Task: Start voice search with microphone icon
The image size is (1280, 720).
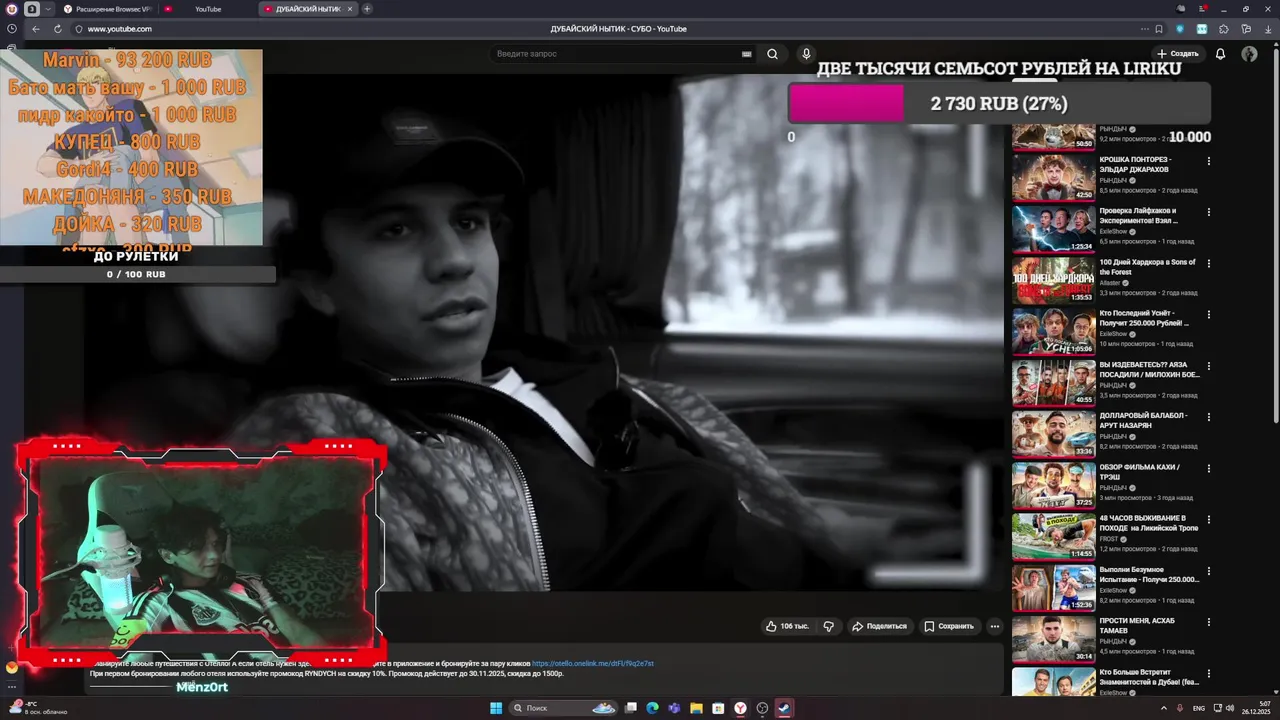Action: pos(806,54)
